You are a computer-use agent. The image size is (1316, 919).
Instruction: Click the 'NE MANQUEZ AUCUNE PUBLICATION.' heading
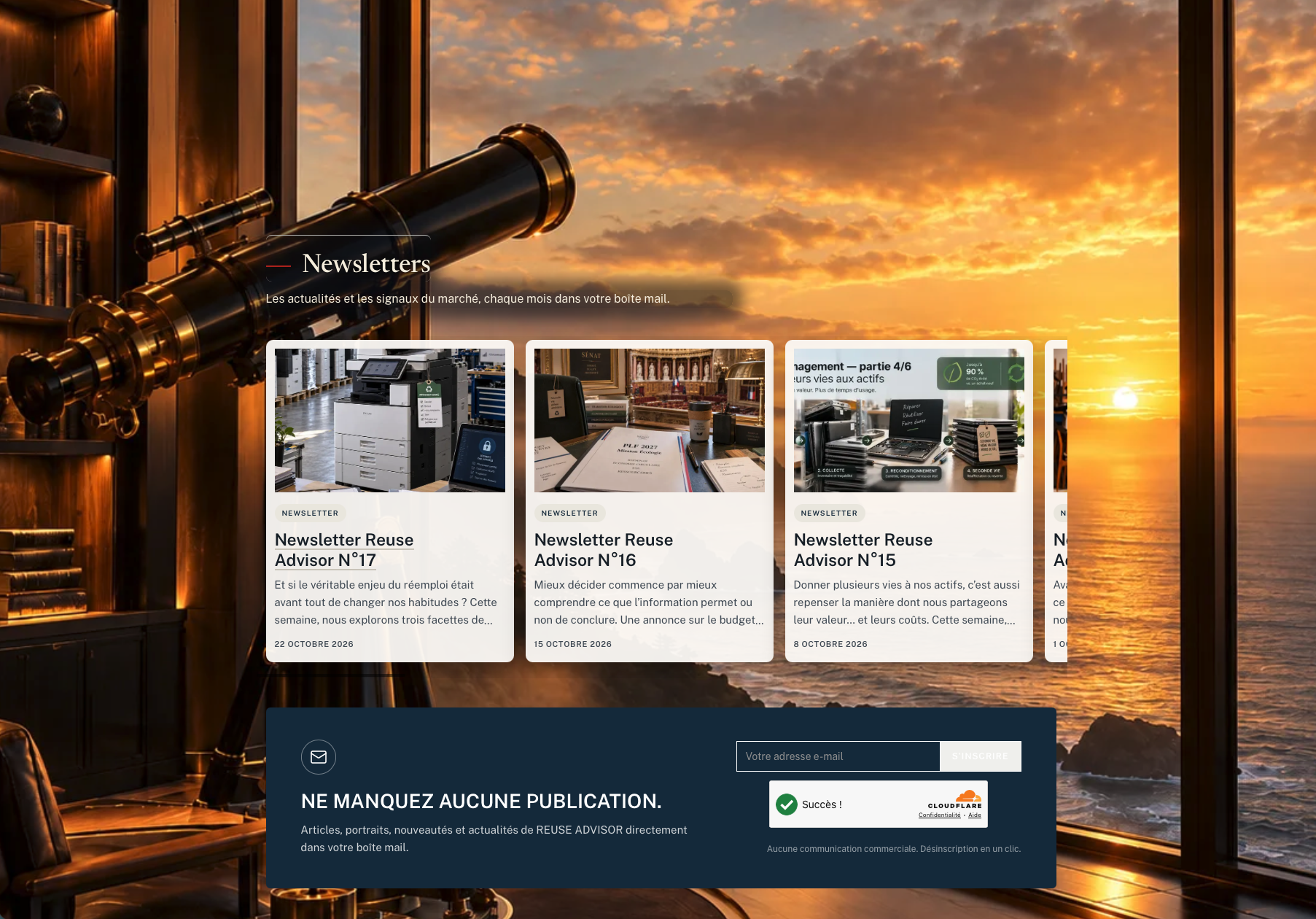click(x=481, y=802)
